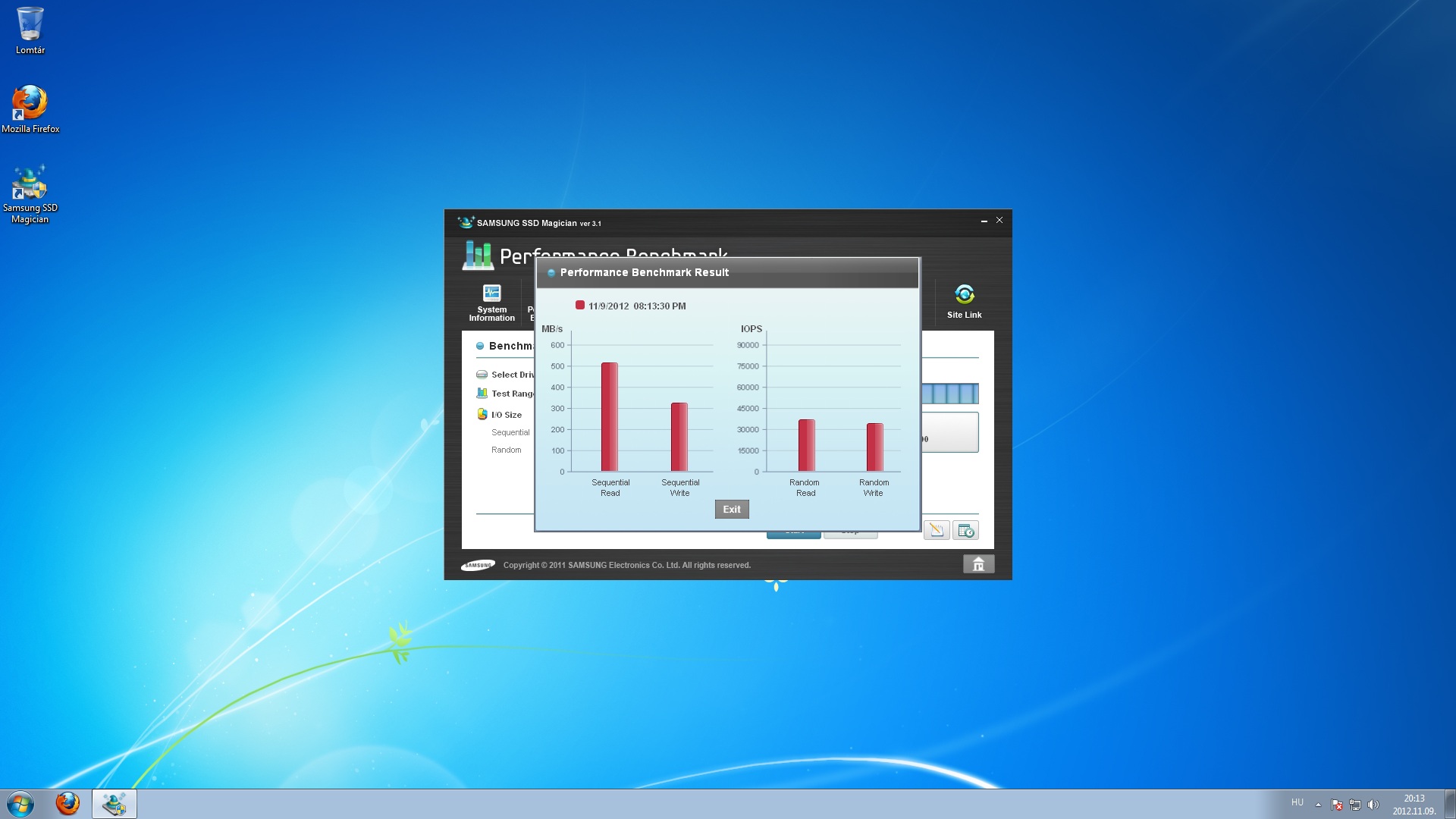Click the Samsung Magician taskbar button
This screenshot has width=1456, height=819.
click(115, 804)
